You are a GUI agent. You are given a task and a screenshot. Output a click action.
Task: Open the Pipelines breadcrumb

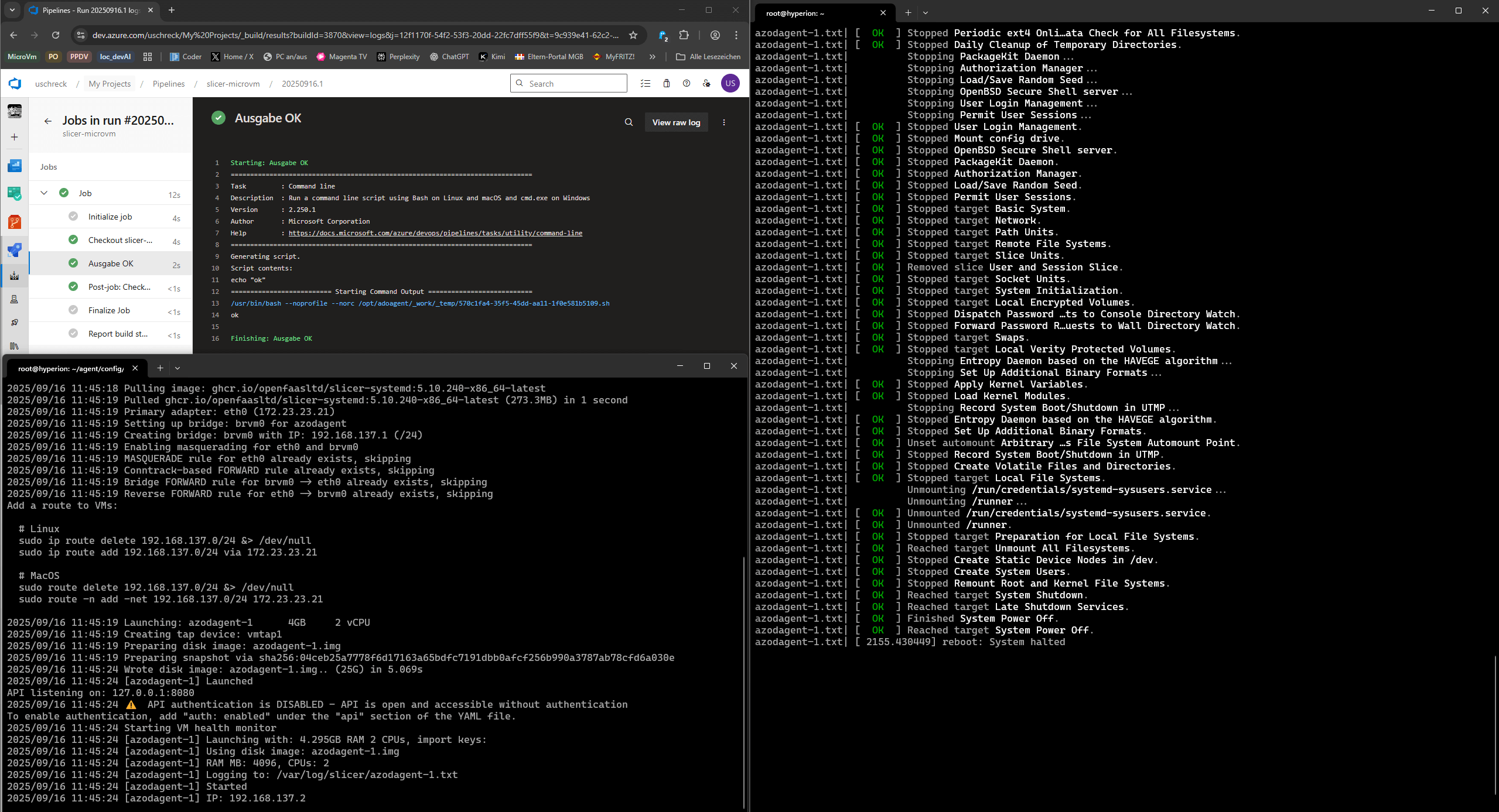[x=169, y=84]
